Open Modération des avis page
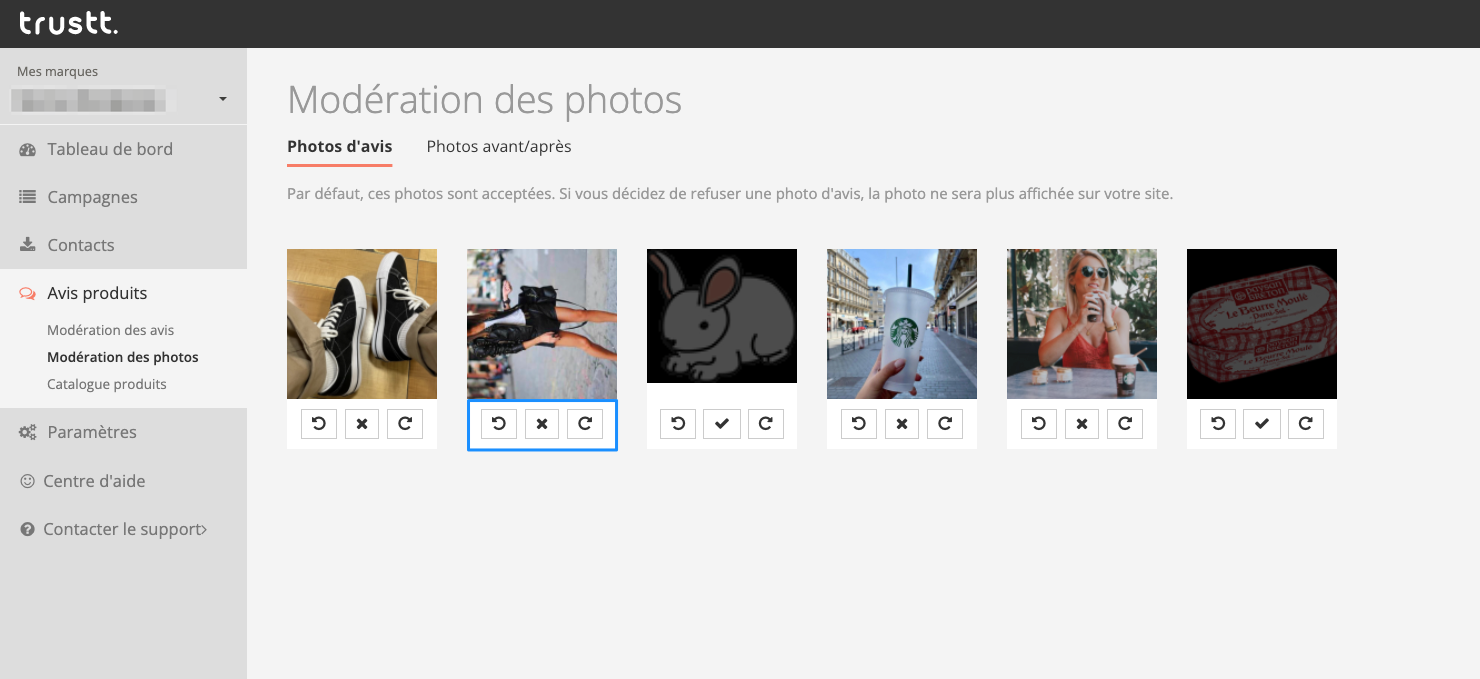1480x679 pixels. pyautogui.click(x=110, y=330)
